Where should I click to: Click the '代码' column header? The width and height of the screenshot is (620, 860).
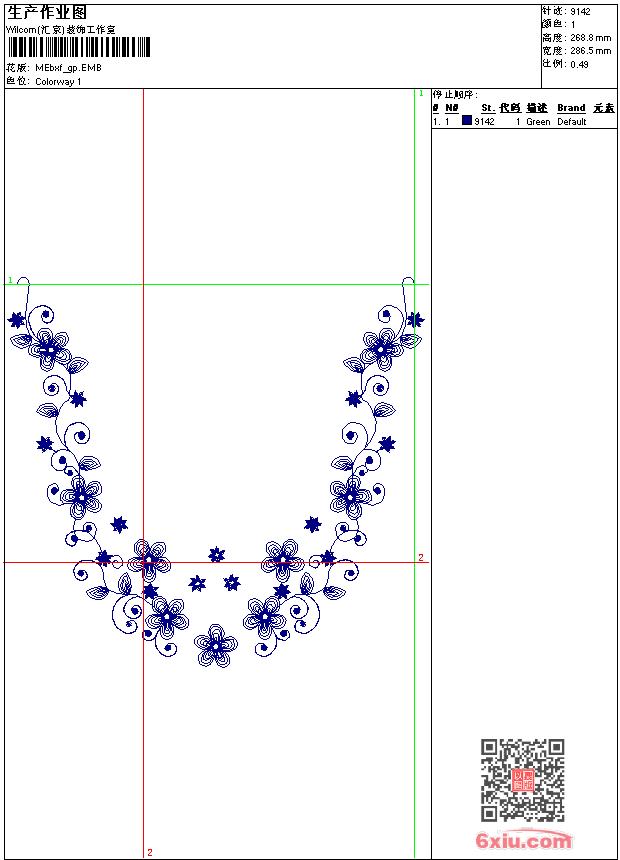pos(510,108)
